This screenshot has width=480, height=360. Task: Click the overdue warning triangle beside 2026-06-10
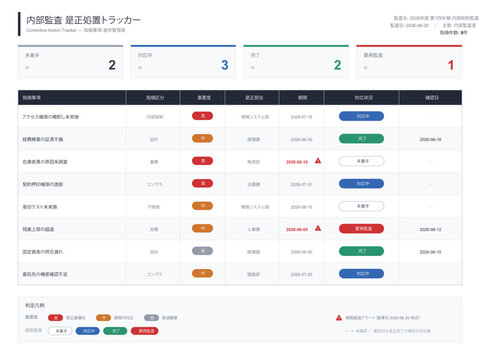(318, 161)
